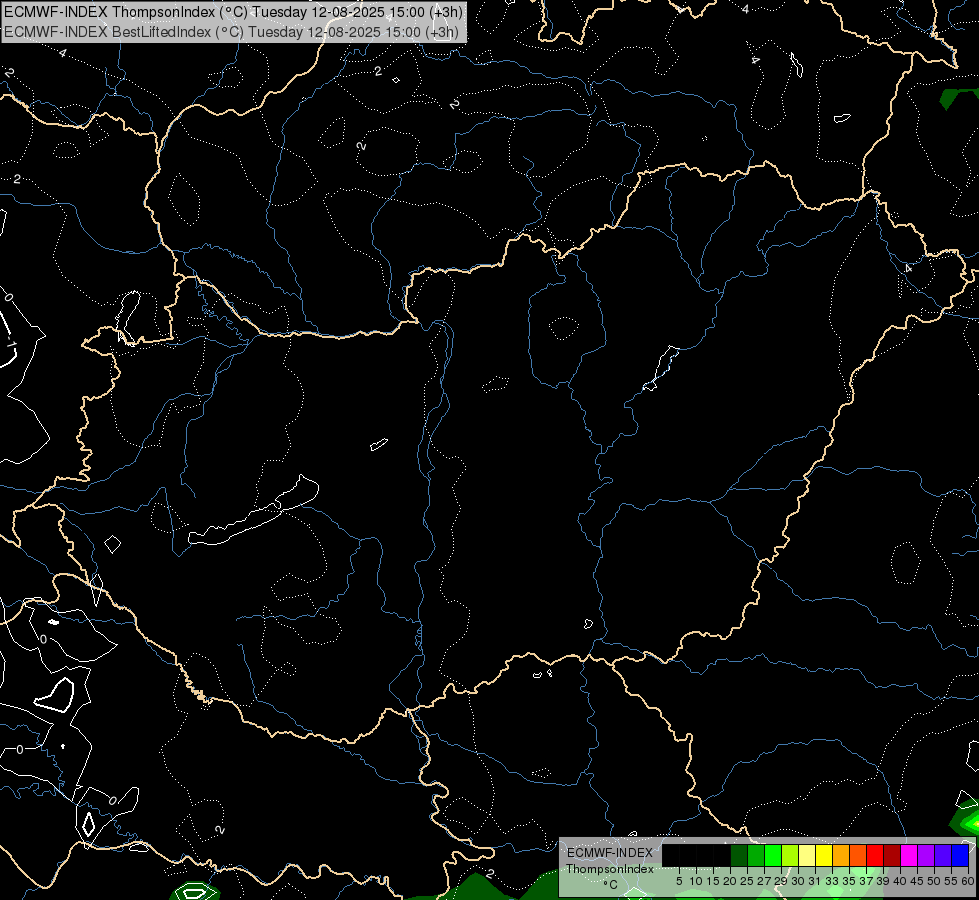Select the ThompsonIndex title line in the header
The image size is (979, 900).
pyautogui.click(x=233, y=12)
